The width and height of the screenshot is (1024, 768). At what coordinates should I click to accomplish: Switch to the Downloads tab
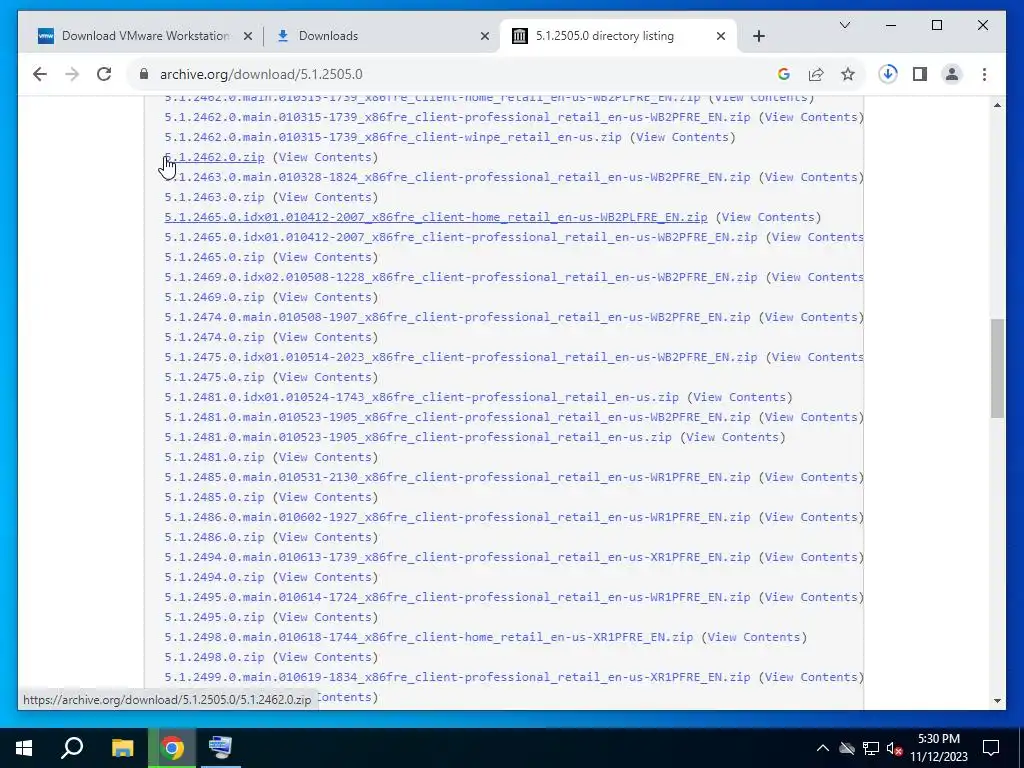[382, 36]
